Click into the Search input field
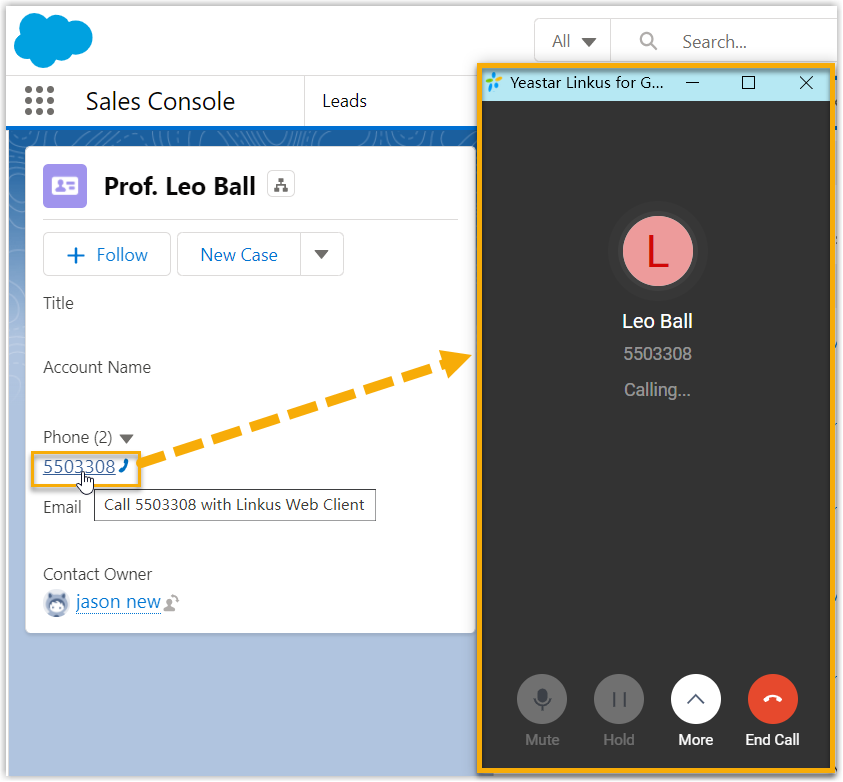This screenshot has width=843, height=782. tap(740, 42)
